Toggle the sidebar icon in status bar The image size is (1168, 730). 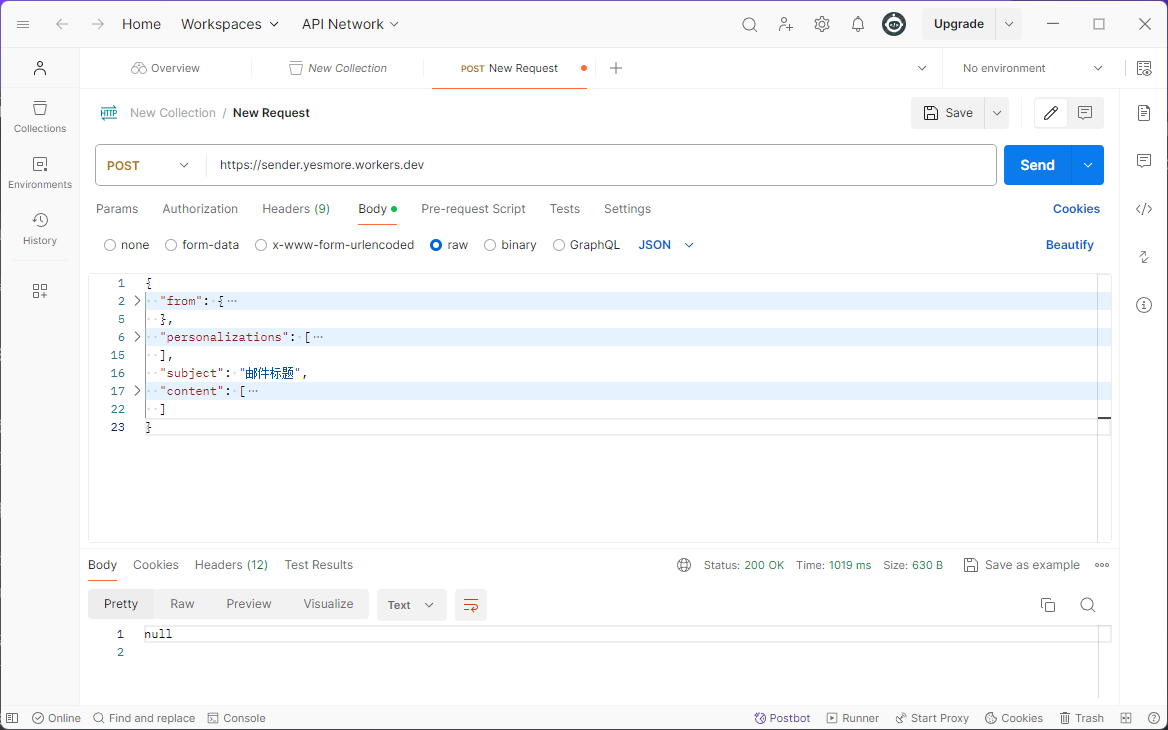point(12,718)
